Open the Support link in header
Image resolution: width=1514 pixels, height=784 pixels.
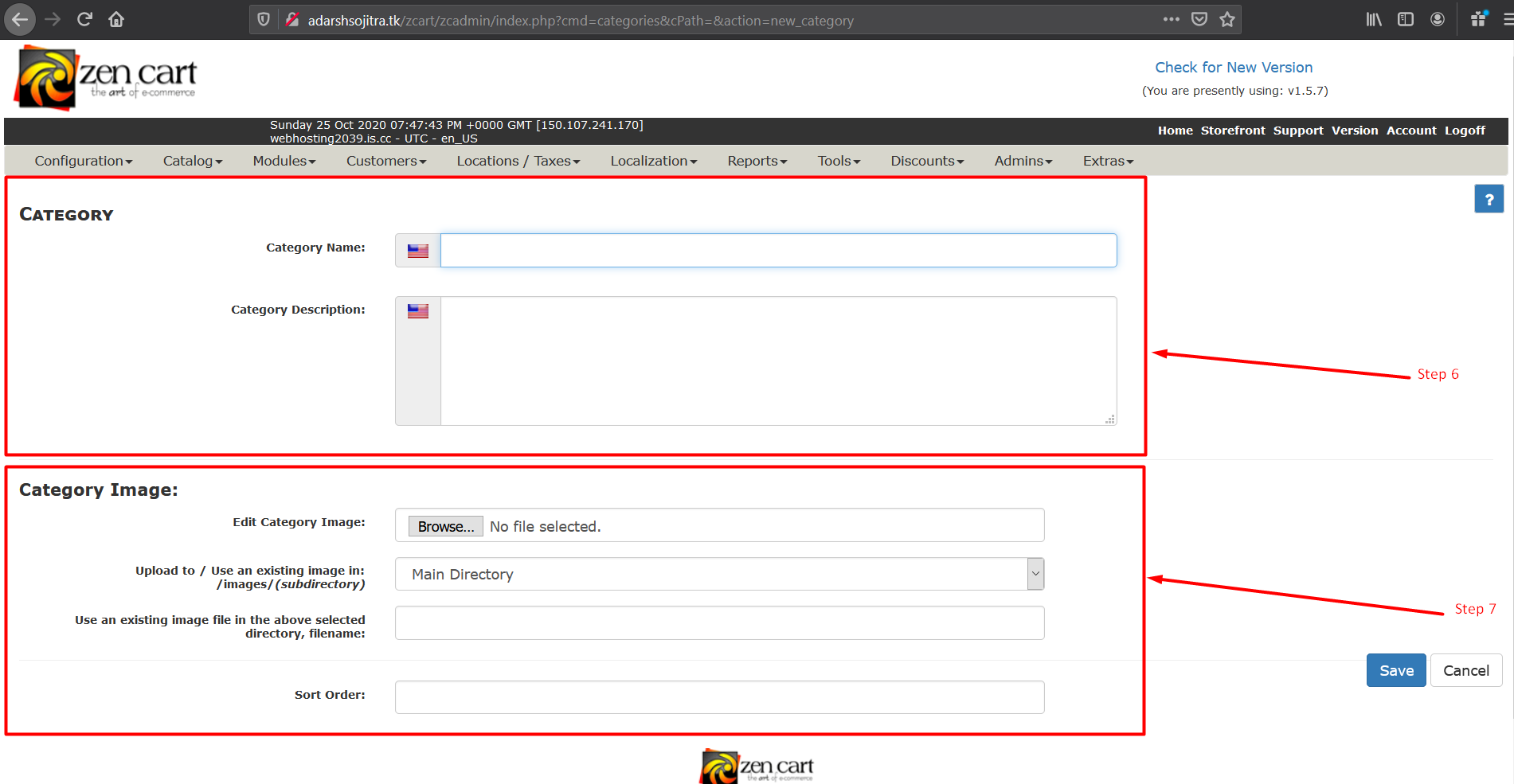pos(1298,131)
